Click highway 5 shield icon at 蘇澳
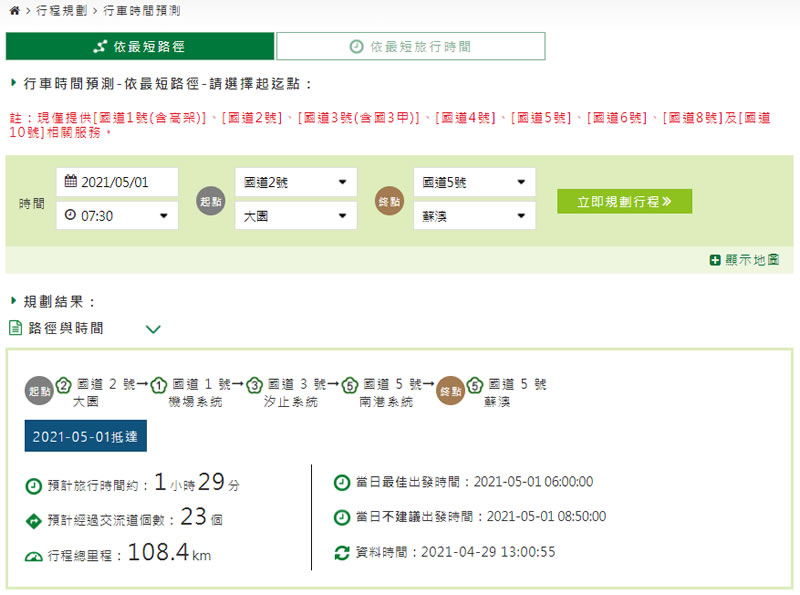The width and height of the screenshot is (800, 595). 474,385
